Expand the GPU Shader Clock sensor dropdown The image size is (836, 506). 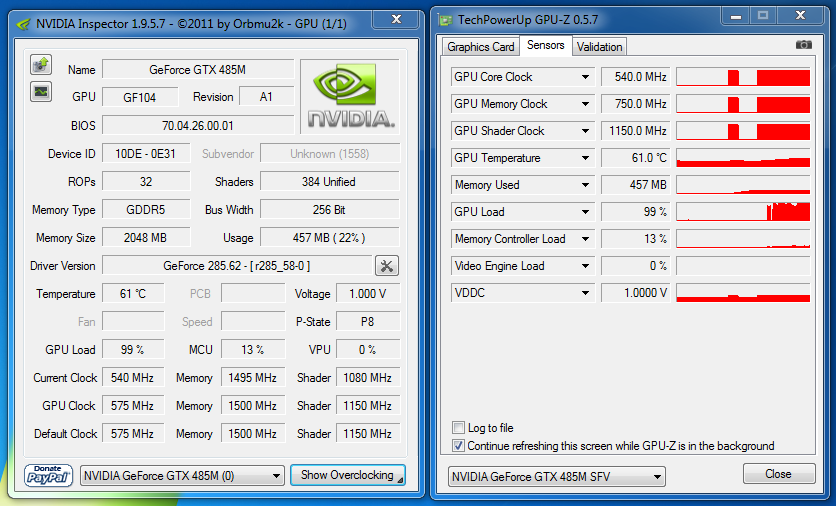point(585,131)
